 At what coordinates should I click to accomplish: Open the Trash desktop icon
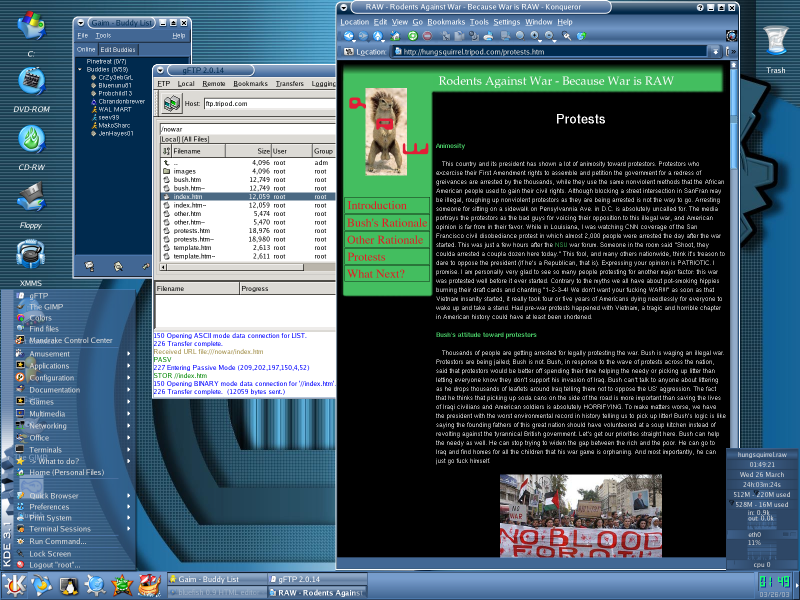pos(776,41)
